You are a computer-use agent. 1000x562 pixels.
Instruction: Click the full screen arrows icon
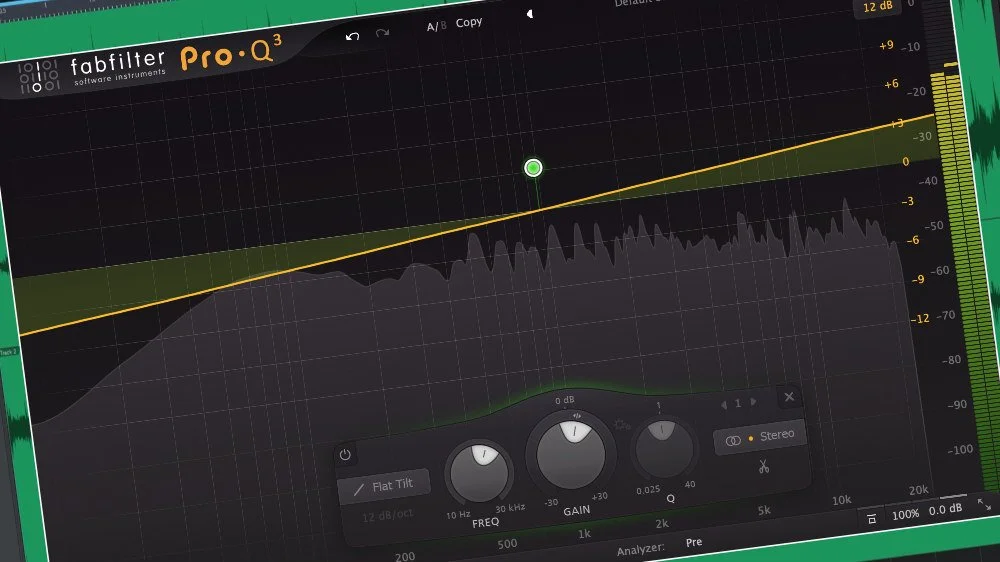tap(984, 505)
